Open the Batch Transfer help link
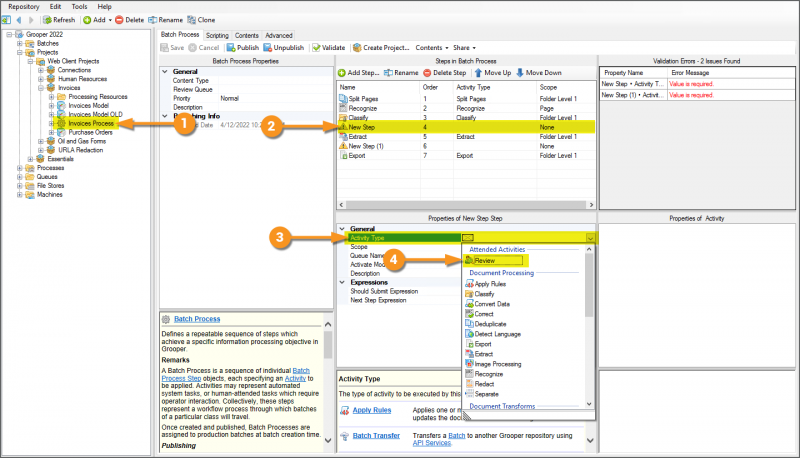800x458 pixels. point(376,436)
